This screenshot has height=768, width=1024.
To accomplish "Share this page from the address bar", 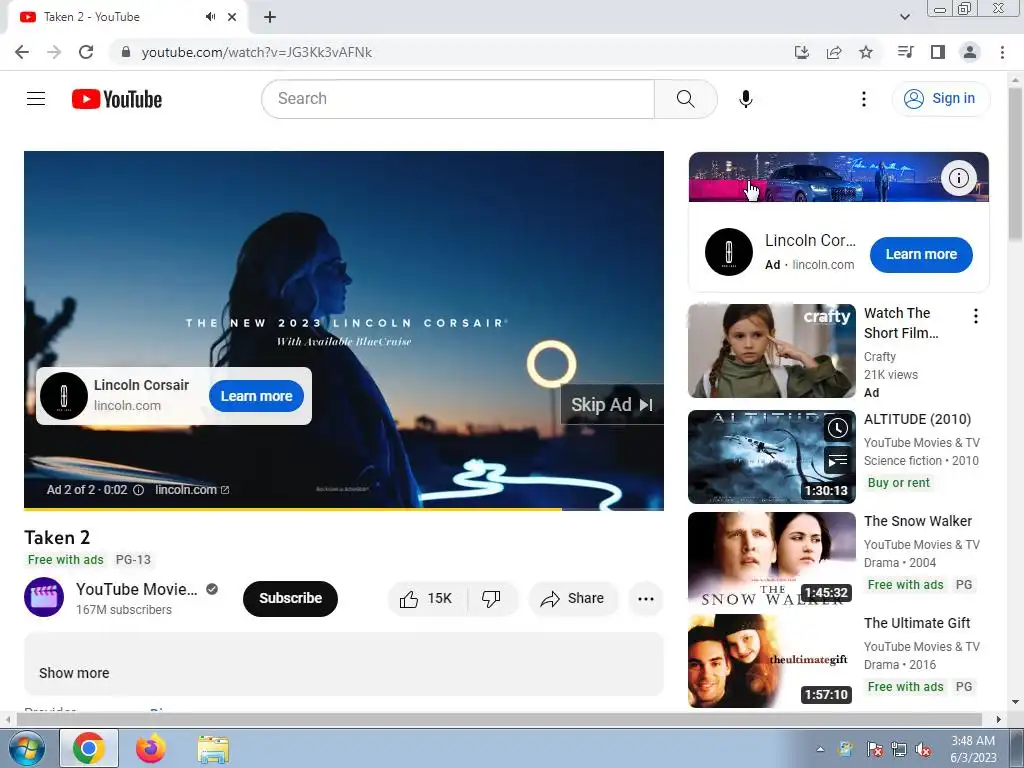I will [834, 52].
